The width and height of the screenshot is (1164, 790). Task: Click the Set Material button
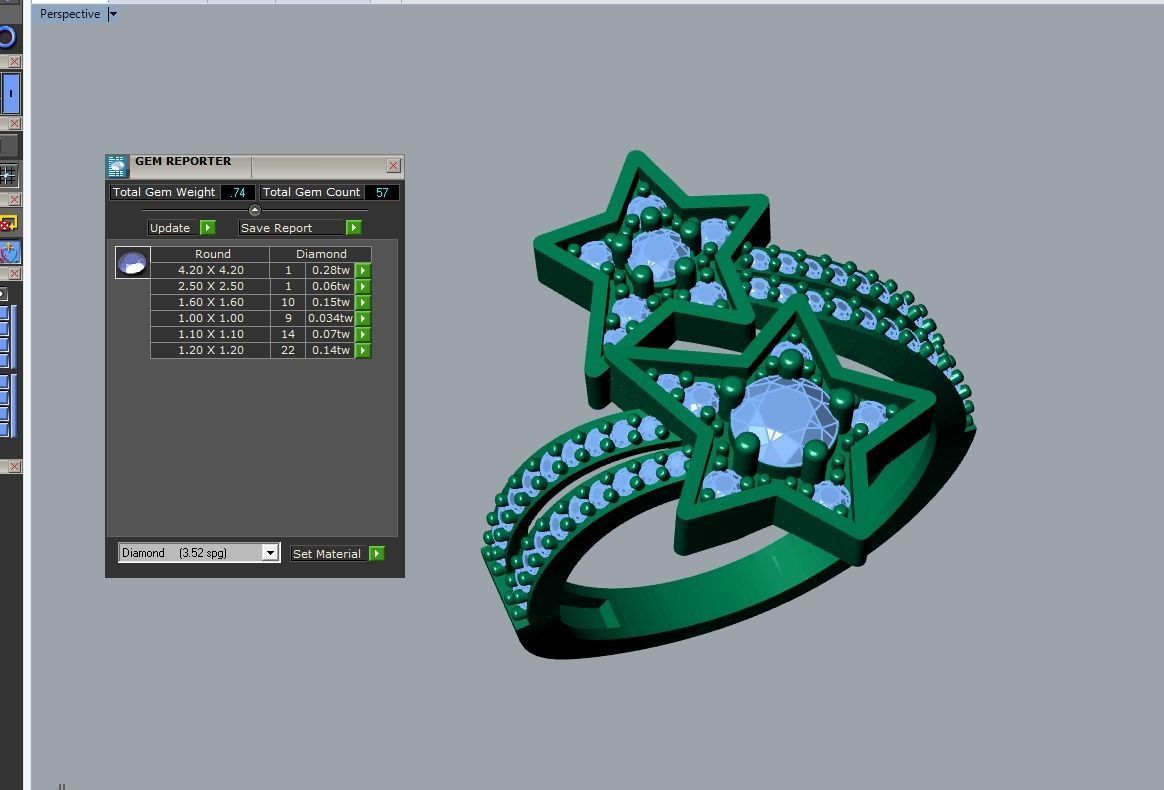[338, 554]
